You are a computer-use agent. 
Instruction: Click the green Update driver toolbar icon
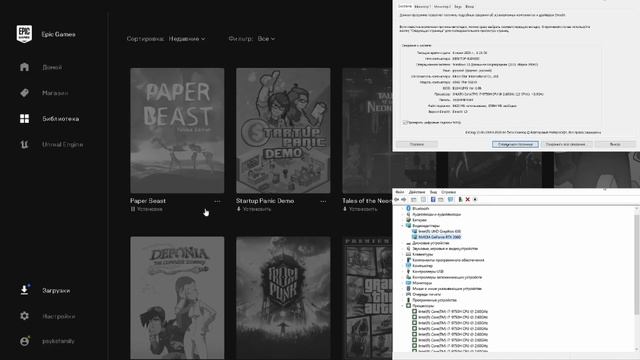(x=460, y=200)
